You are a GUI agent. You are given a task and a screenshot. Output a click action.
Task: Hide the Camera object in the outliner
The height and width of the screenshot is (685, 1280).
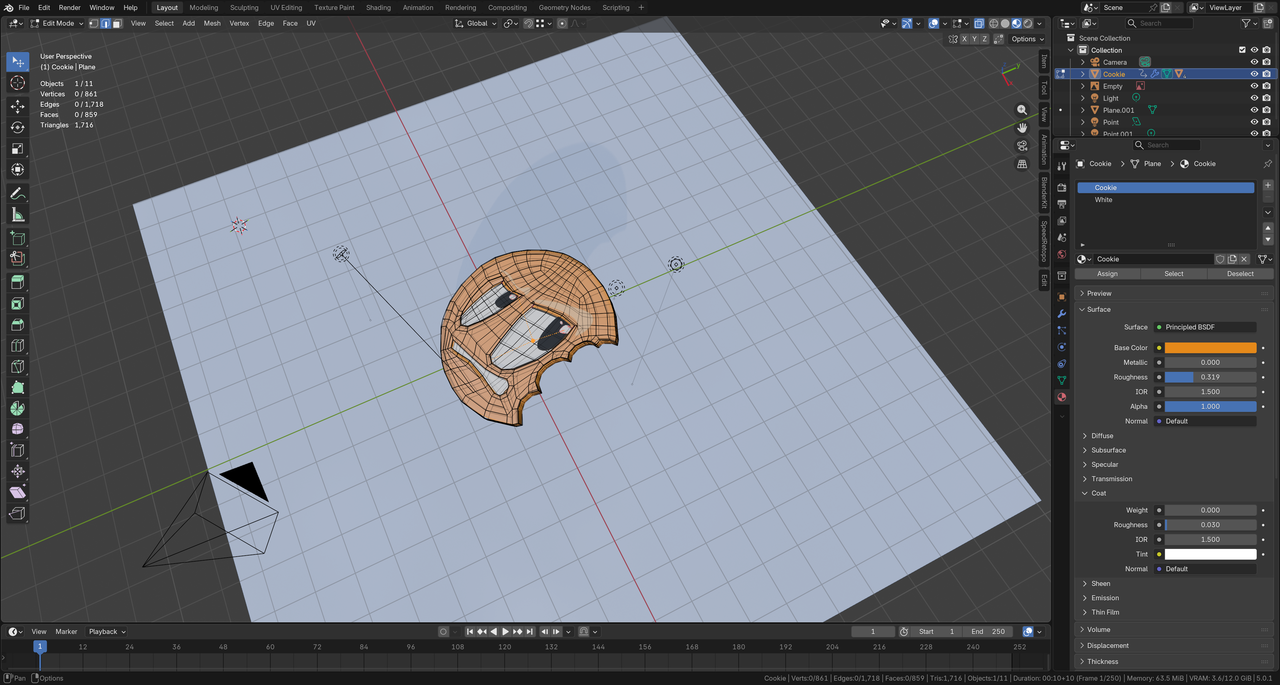(x=1254, y=62)
